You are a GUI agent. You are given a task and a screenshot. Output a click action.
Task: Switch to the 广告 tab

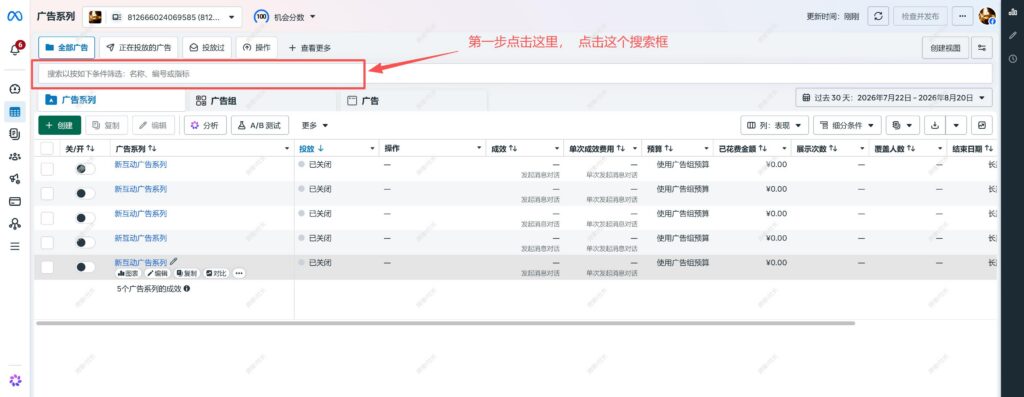pos(413,101)
